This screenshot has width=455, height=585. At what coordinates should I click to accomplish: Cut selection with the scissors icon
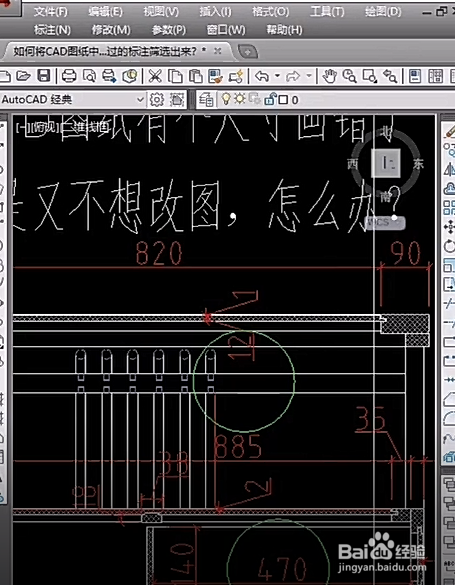point(154,76)
